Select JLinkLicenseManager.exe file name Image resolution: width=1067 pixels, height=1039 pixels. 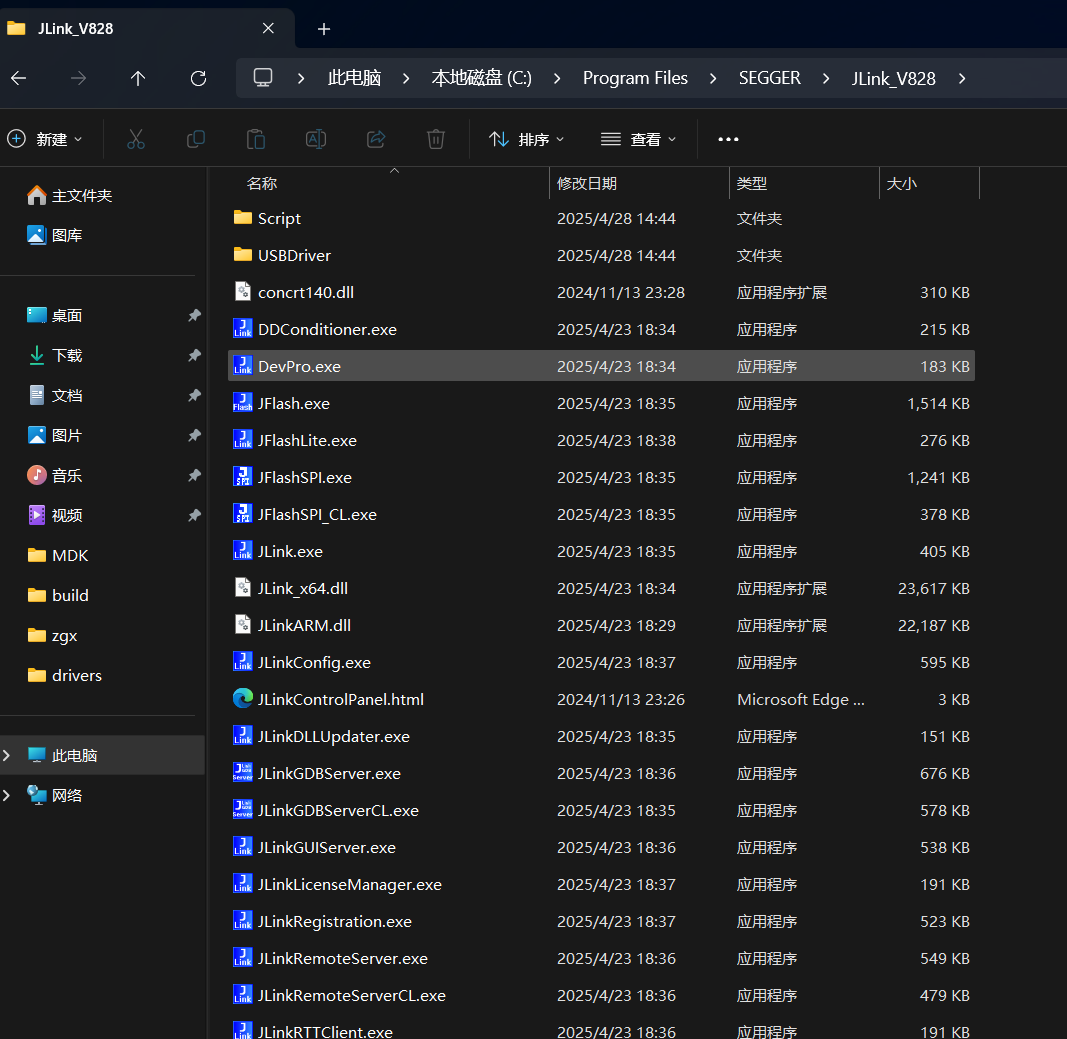point(350,884)
